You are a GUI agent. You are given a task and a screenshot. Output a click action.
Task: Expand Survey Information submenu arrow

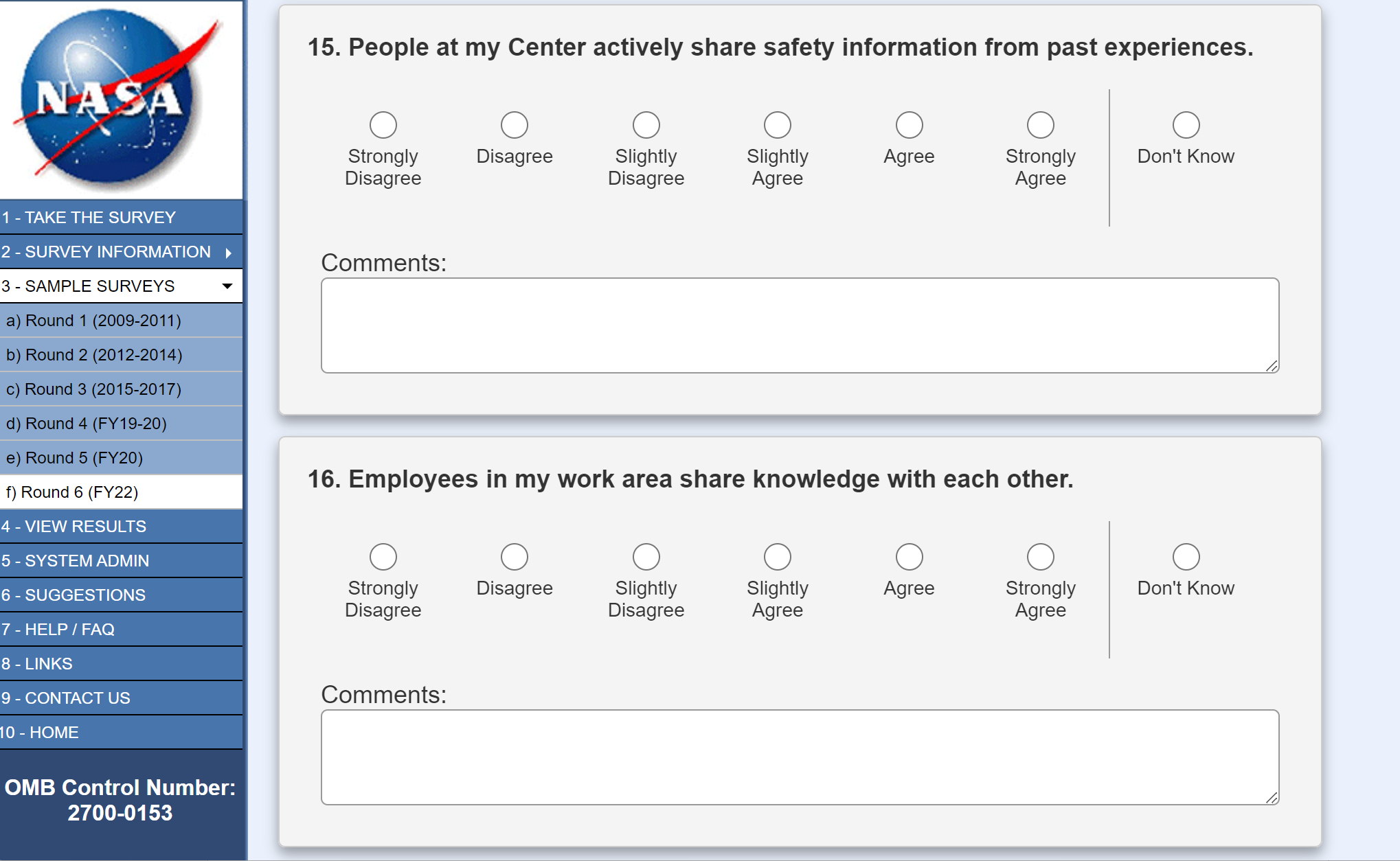click(229, 253)
